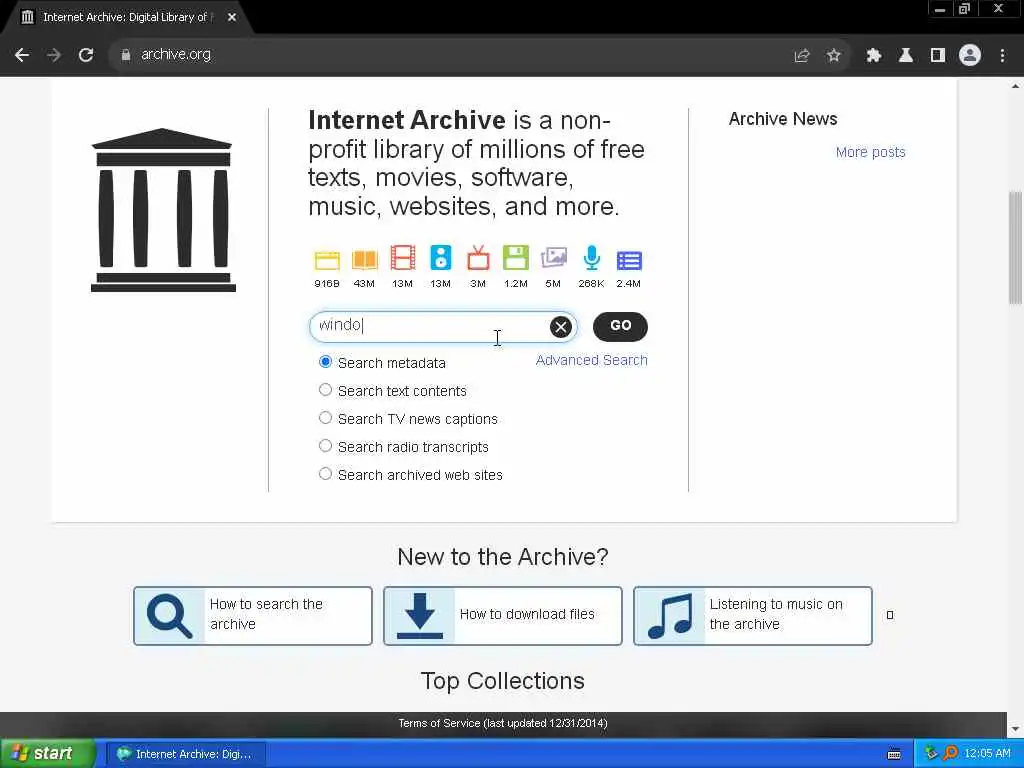Click the share page icon in address bar

[x=801, y=56]
